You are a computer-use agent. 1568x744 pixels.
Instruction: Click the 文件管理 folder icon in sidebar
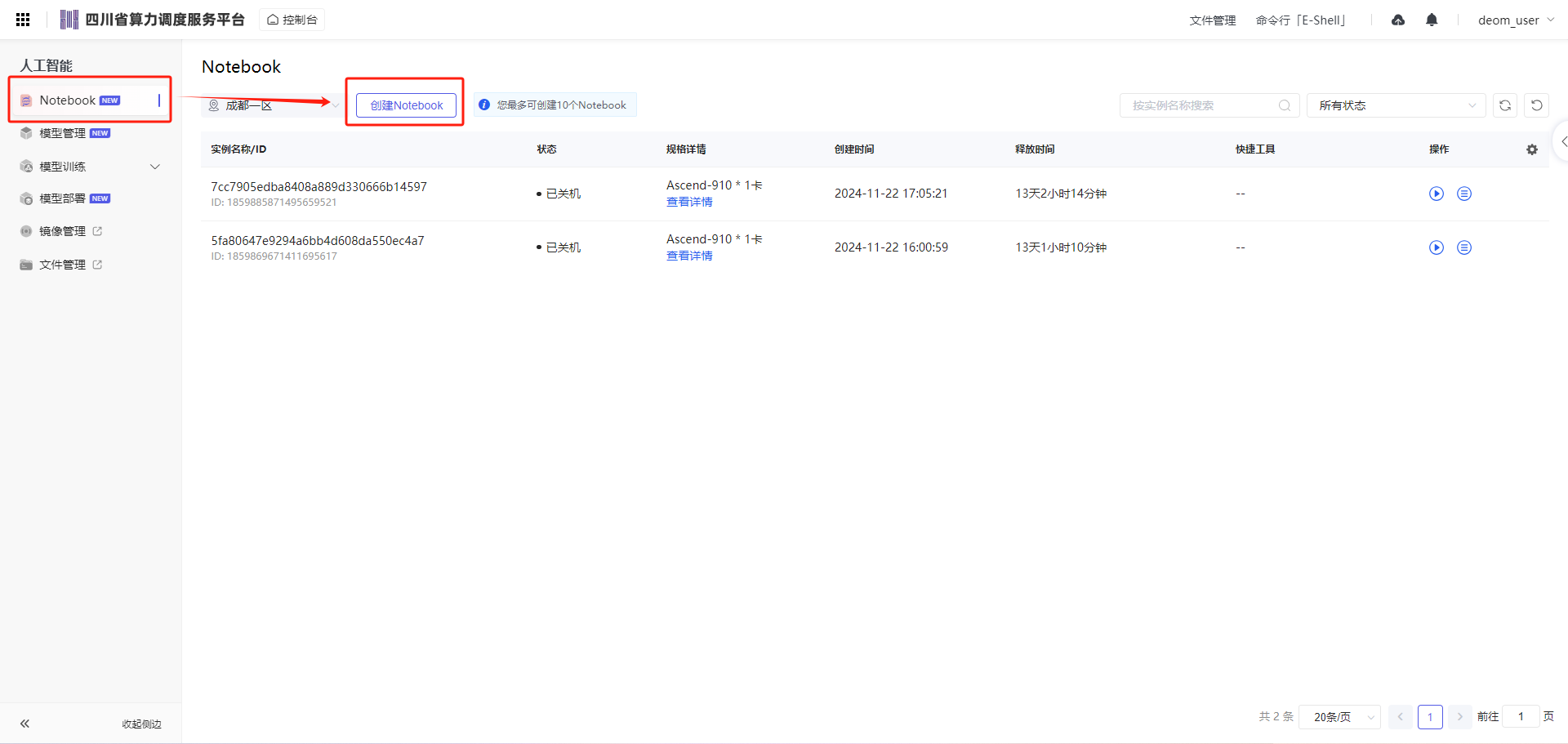[26, 265]
